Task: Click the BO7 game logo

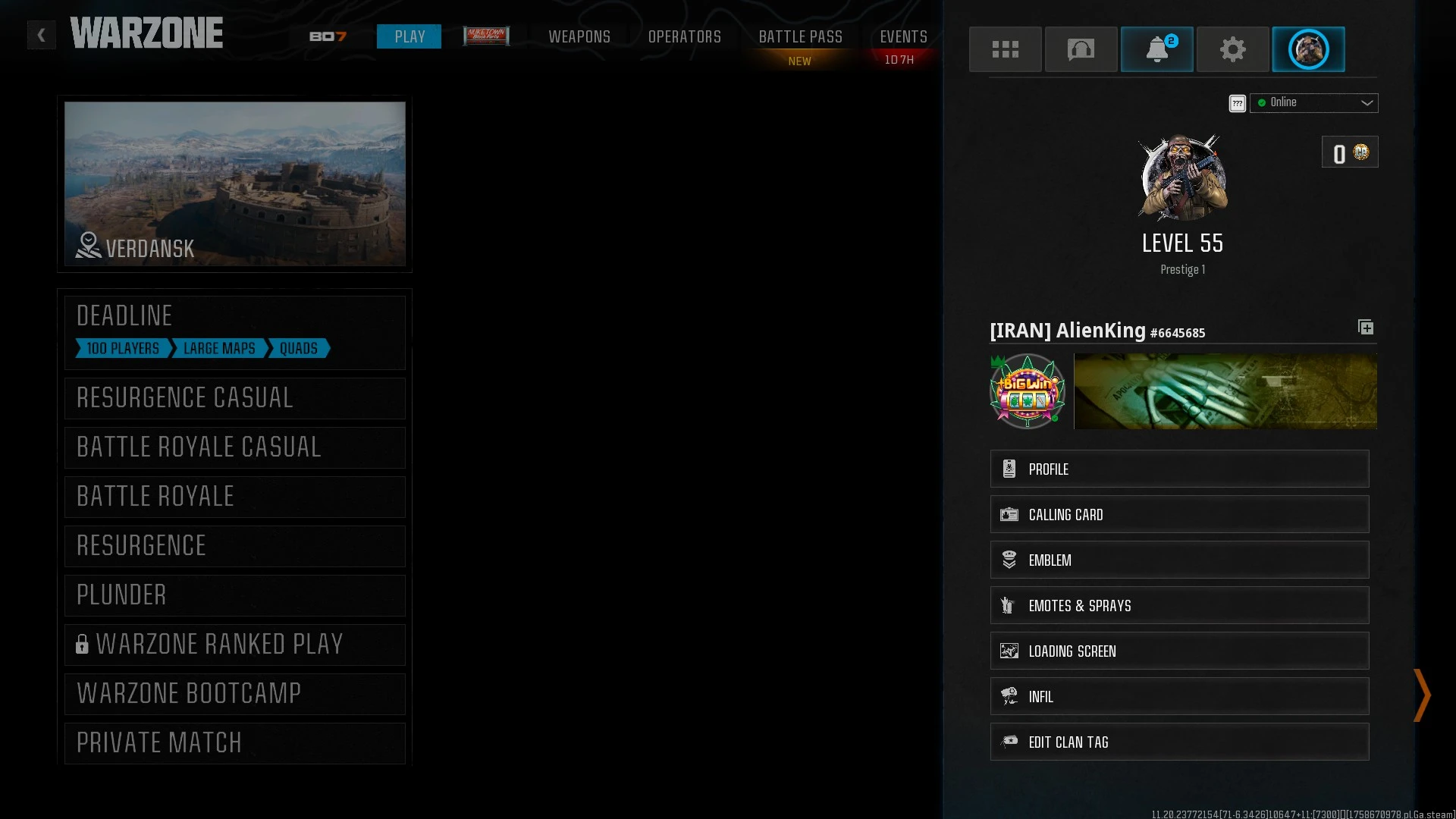Action: click(x=328, y=36)
